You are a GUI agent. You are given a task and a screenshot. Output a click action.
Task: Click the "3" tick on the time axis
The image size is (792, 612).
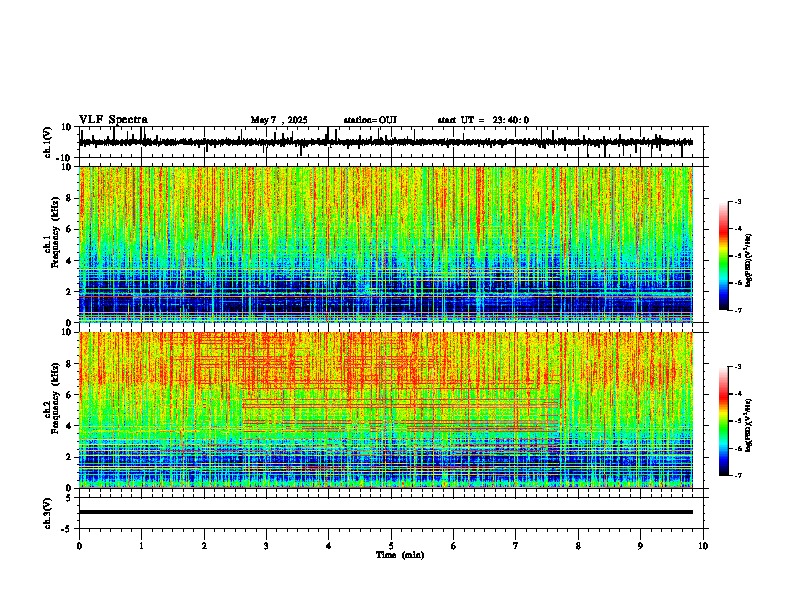(266, 546)
